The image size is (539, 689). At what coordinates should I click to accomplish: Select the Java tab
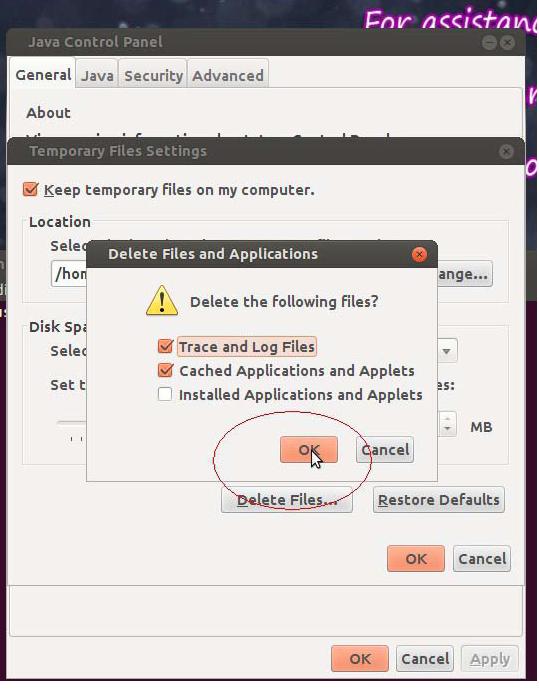click(97, 76)
